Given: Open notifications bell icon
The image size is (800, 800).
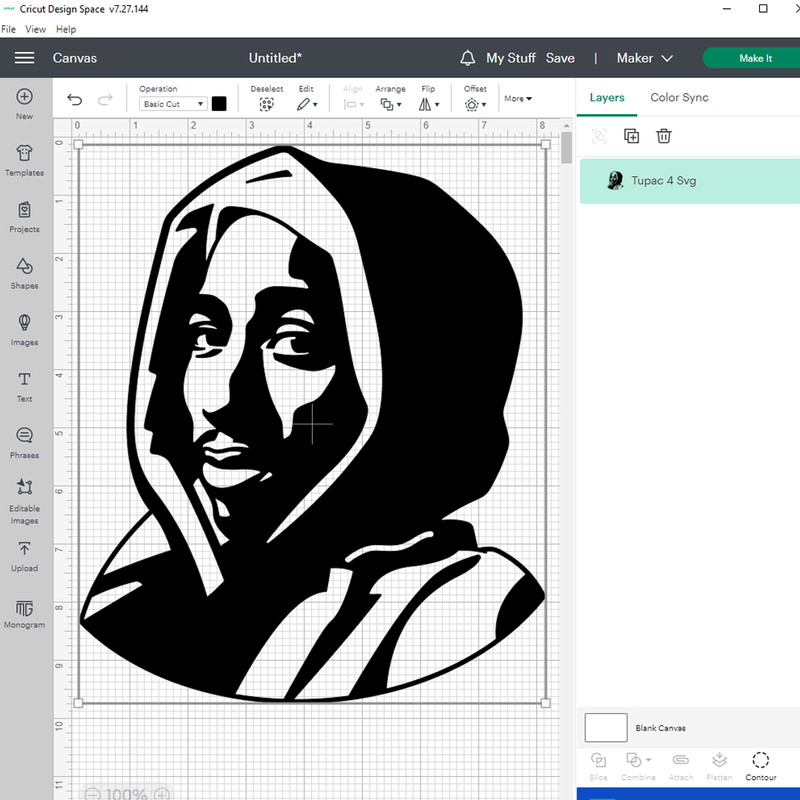Looking at the screenshot, I should point(467,58).
